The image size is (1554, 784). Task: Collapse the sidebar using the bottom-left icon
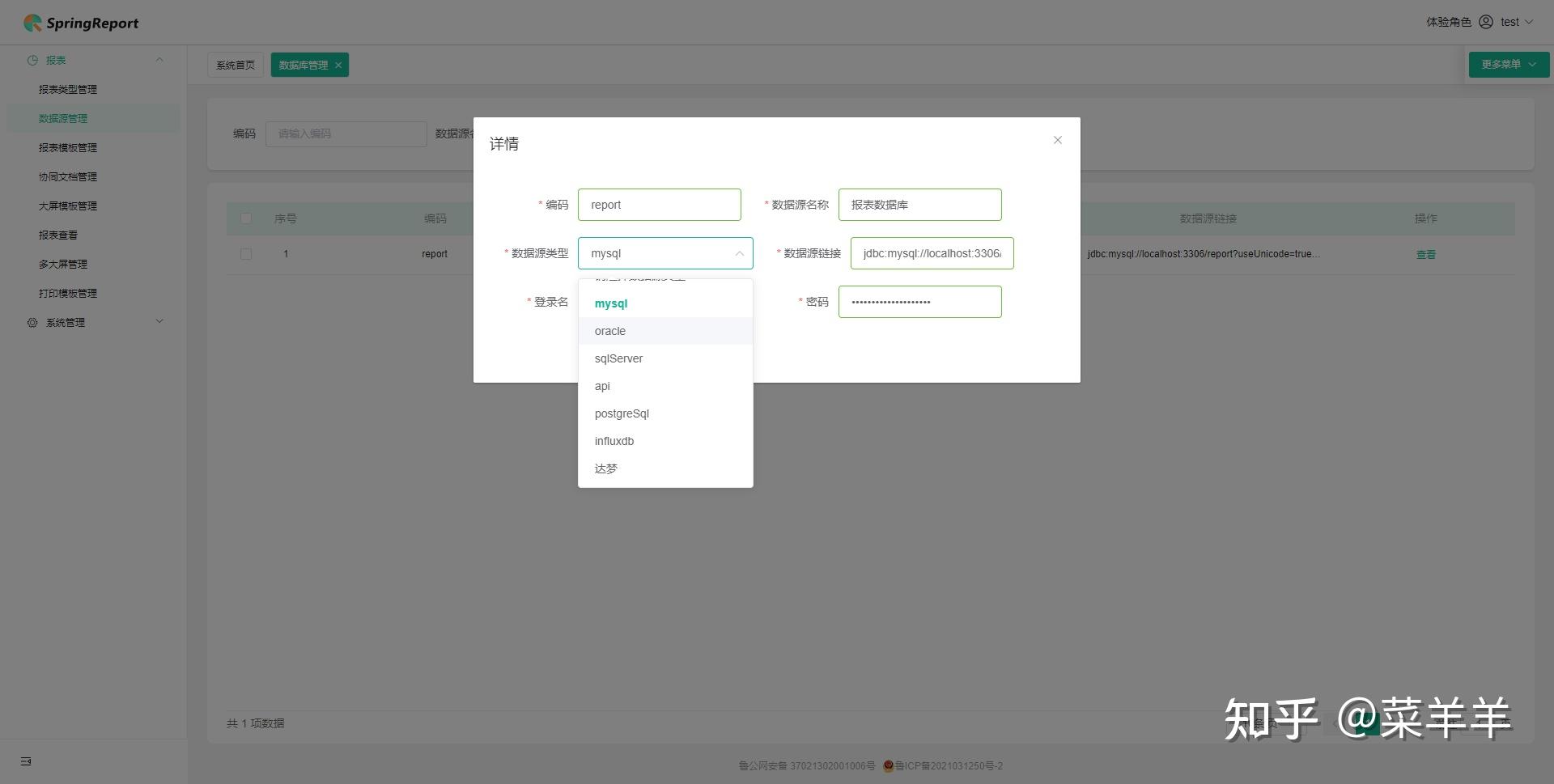tap(26, 761)
